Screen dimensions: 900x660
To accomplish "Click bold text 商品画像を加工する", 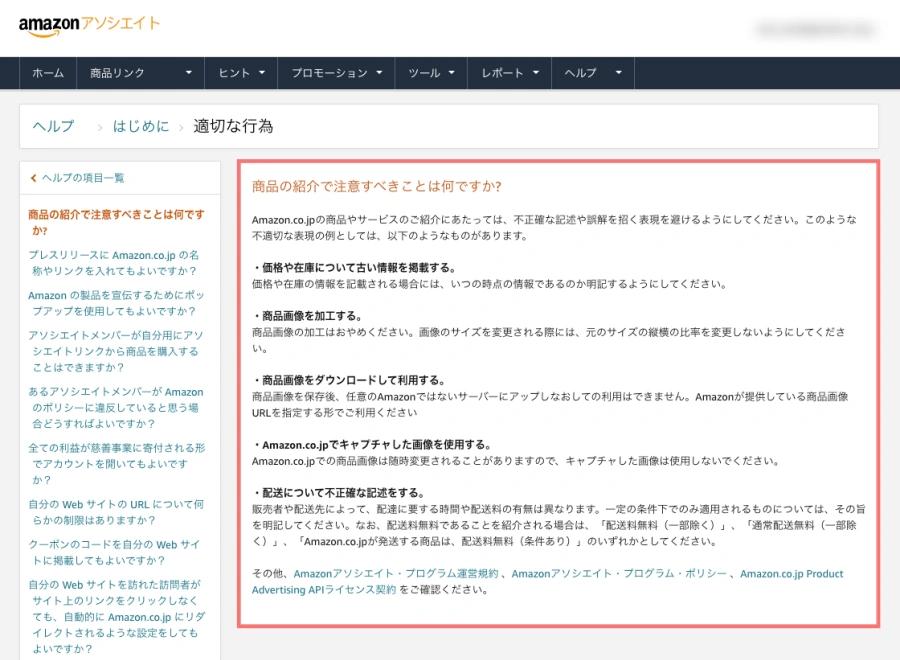I will (x=312, y=316).
